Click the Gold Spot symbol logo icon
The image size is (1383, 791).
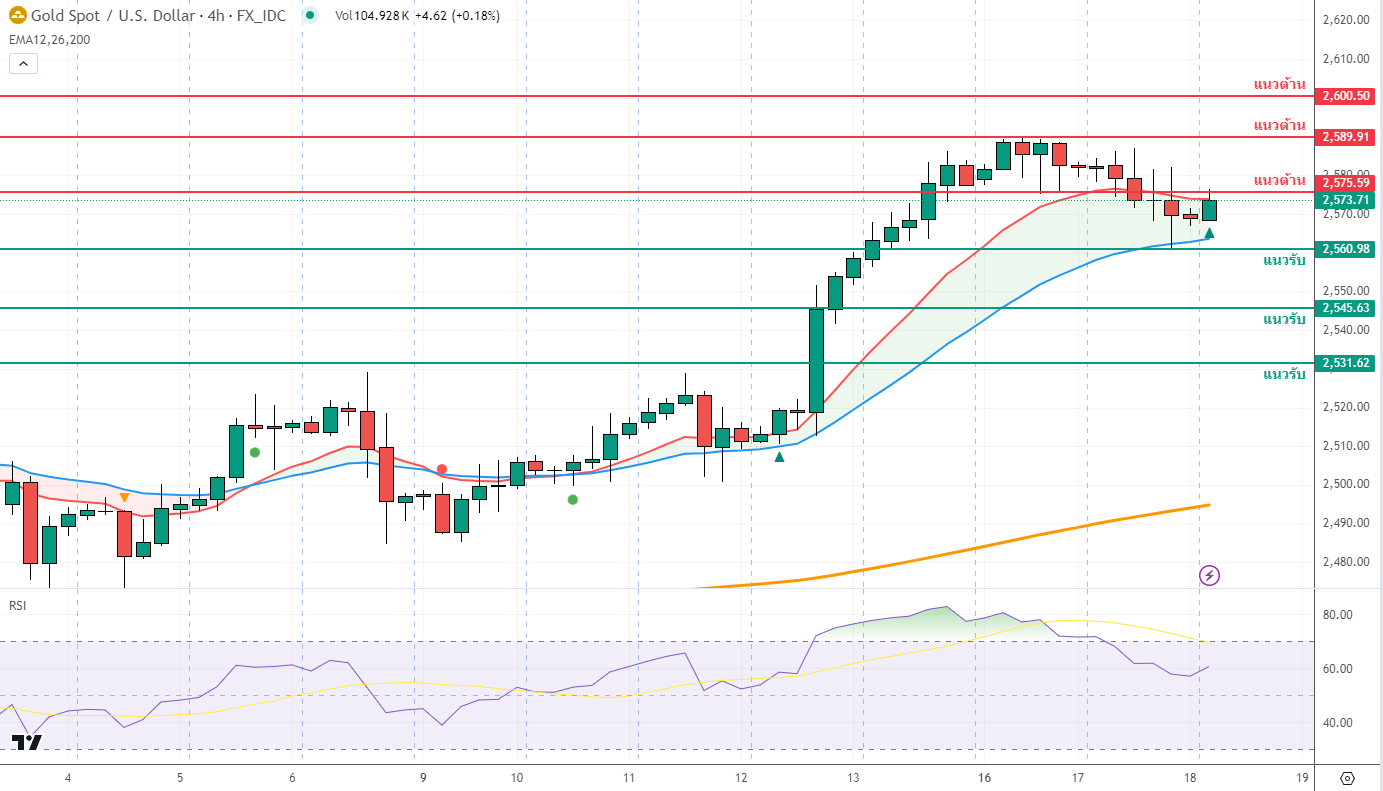point(18,16)
